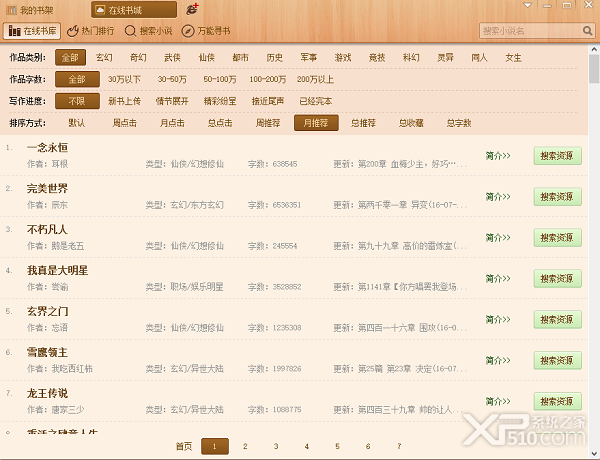The image size is (600, 460).
Task: Filter category by 科幻
Action: [x=411, y=58]
